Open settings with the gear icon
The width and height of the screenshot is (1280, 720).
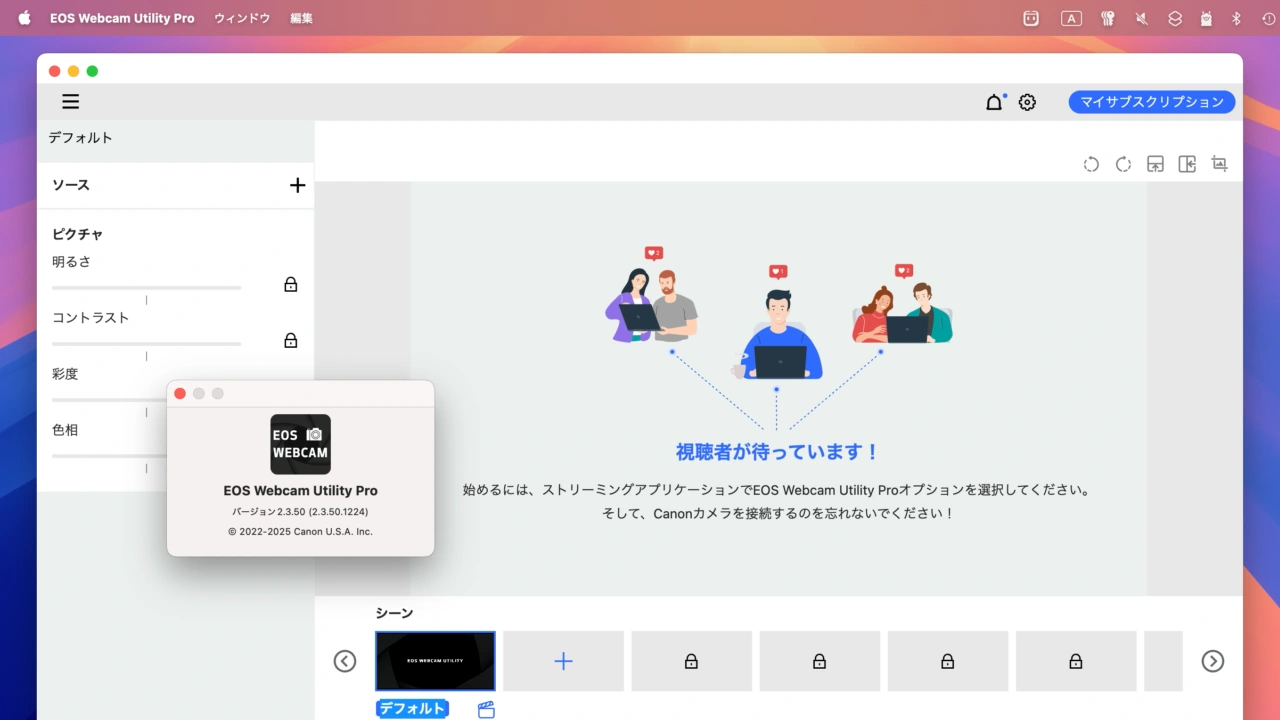(1027, 101)
